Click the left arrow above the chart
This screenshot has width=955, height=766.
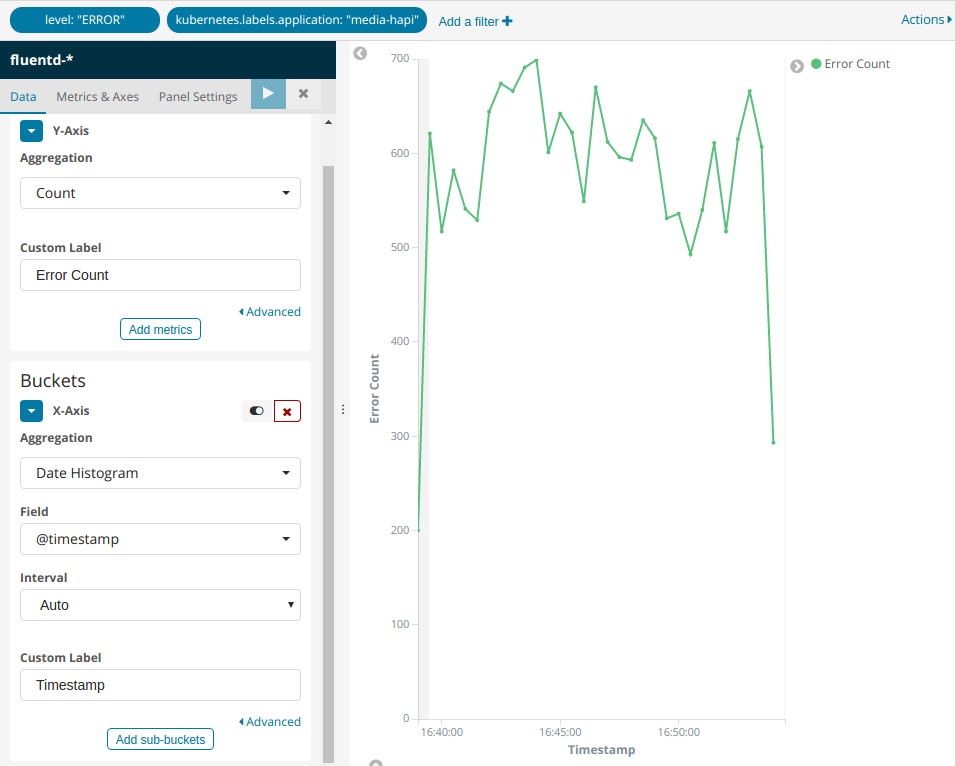360,54
